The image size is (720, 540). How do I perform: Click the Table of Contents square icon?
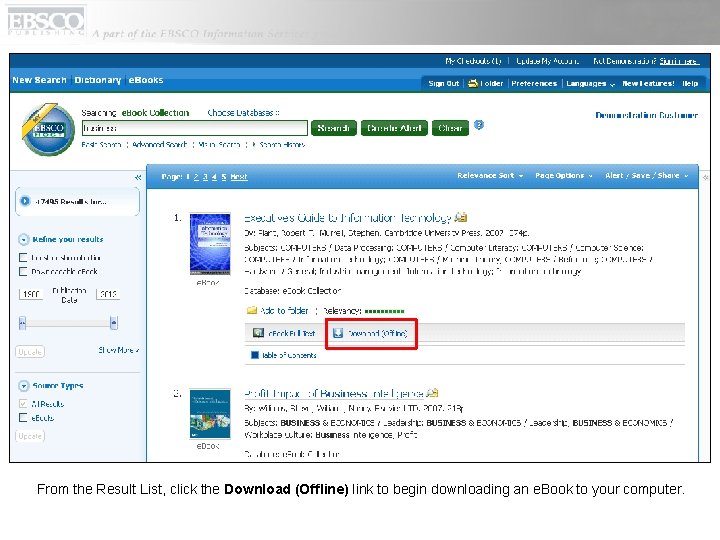(x=255, y=355)
